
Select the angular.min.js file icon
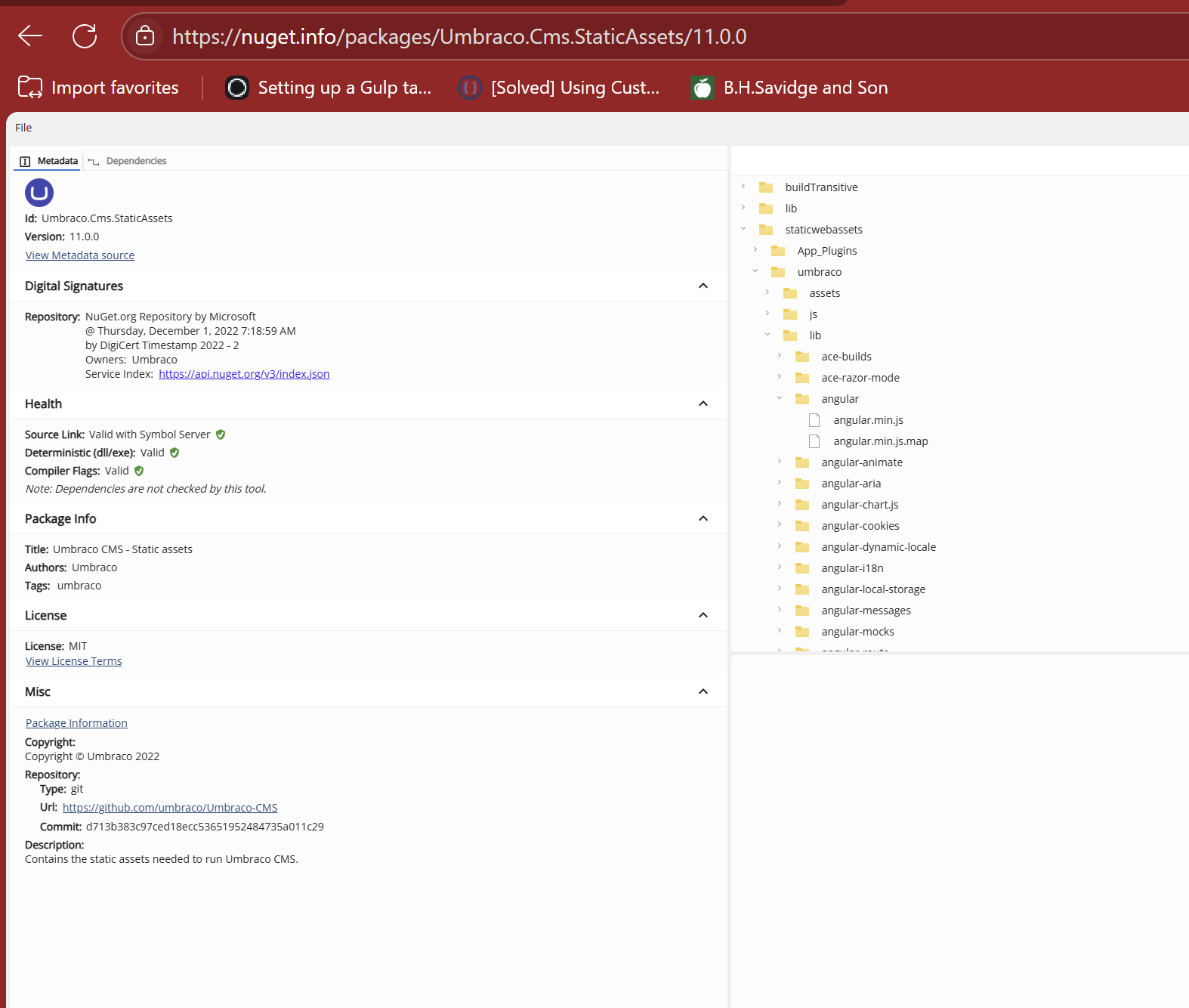[814, 420]
